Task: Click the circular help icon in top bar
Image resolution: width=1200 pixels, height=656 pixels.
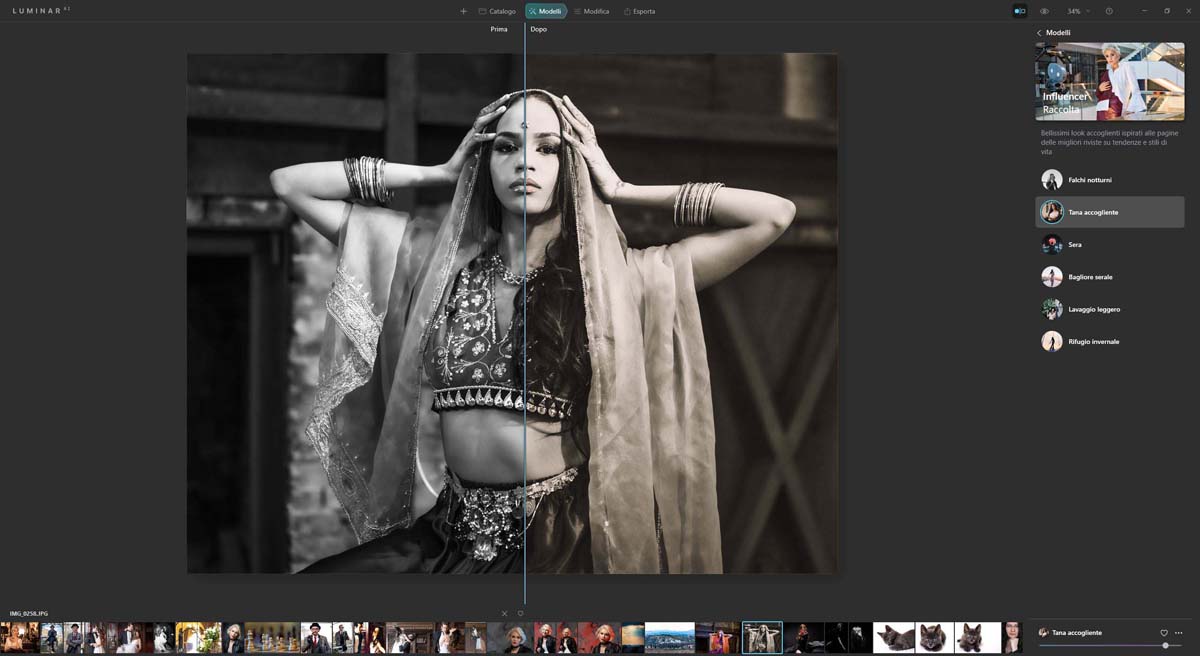Action: click(x=1109, y=11)
